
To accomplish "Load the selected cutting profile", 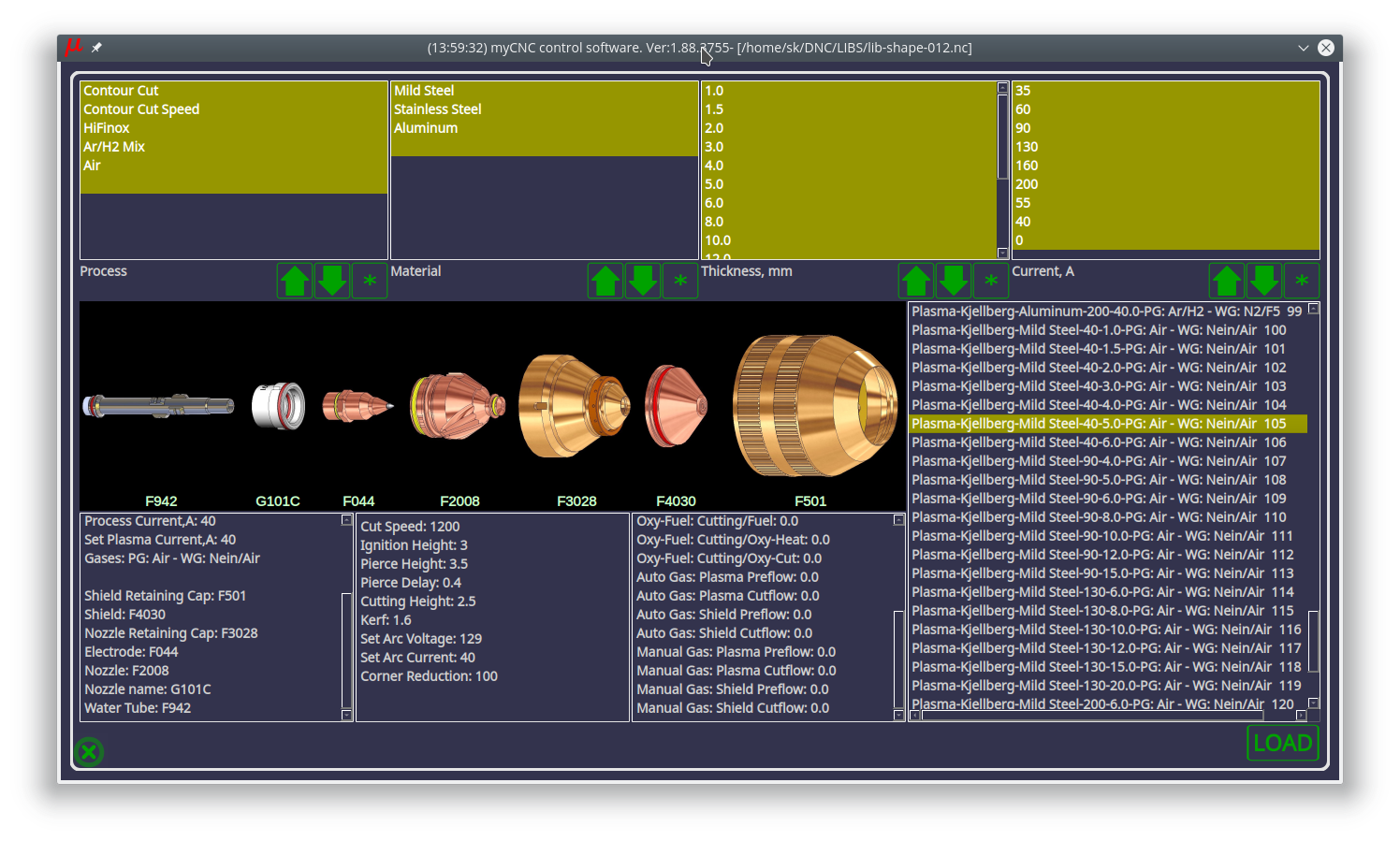I will [x=1283, y=743].
